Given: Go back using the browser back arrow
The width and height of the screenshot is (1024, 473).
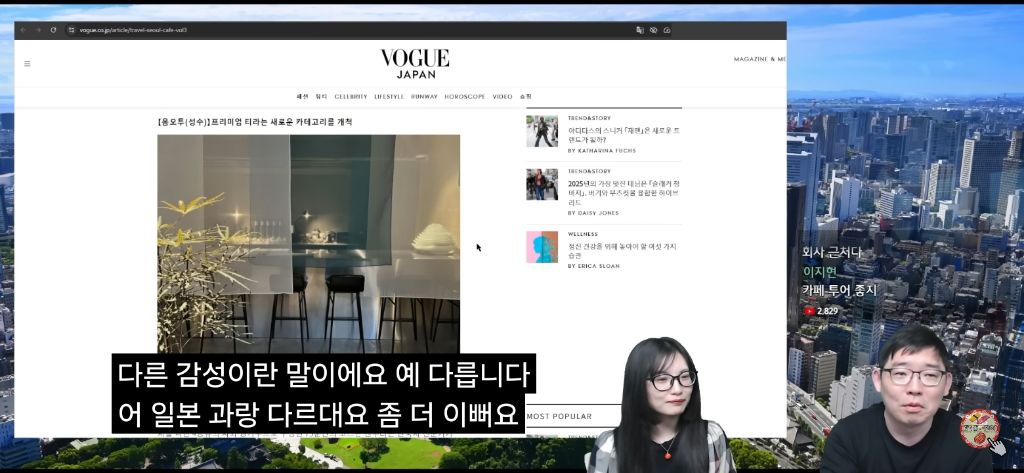Looking at the screenshot, I should pos(23,30).
